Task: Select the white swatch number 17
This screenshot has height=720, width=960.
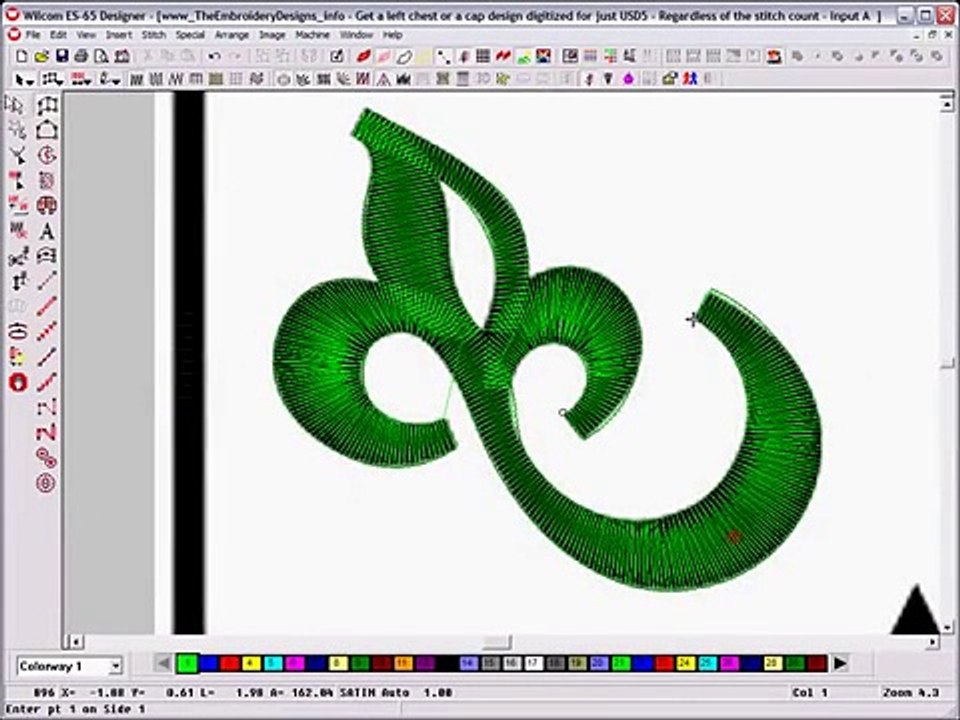Action: click(534, 663)
